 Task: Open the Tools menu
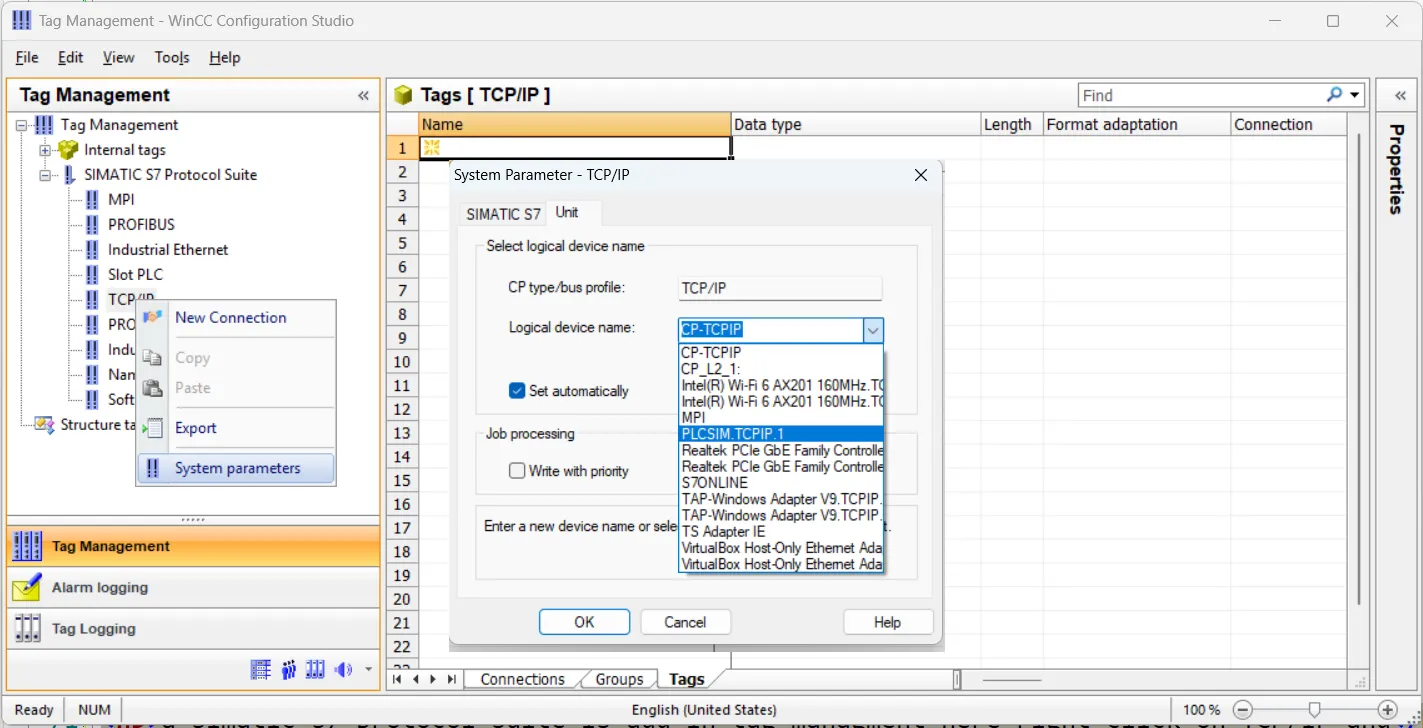pyautogui.click(x=172, y=57)
